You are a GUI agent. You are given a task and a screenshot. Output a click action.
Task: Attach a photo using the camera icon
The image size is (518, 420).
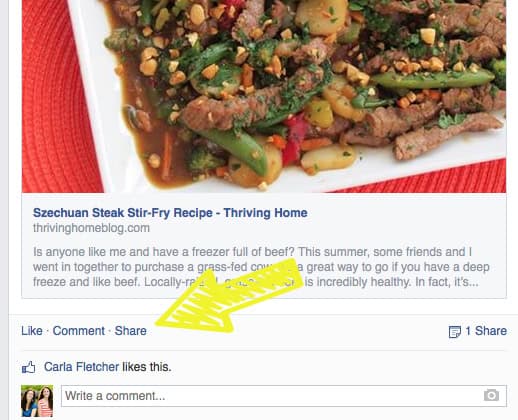pos(491,396)
